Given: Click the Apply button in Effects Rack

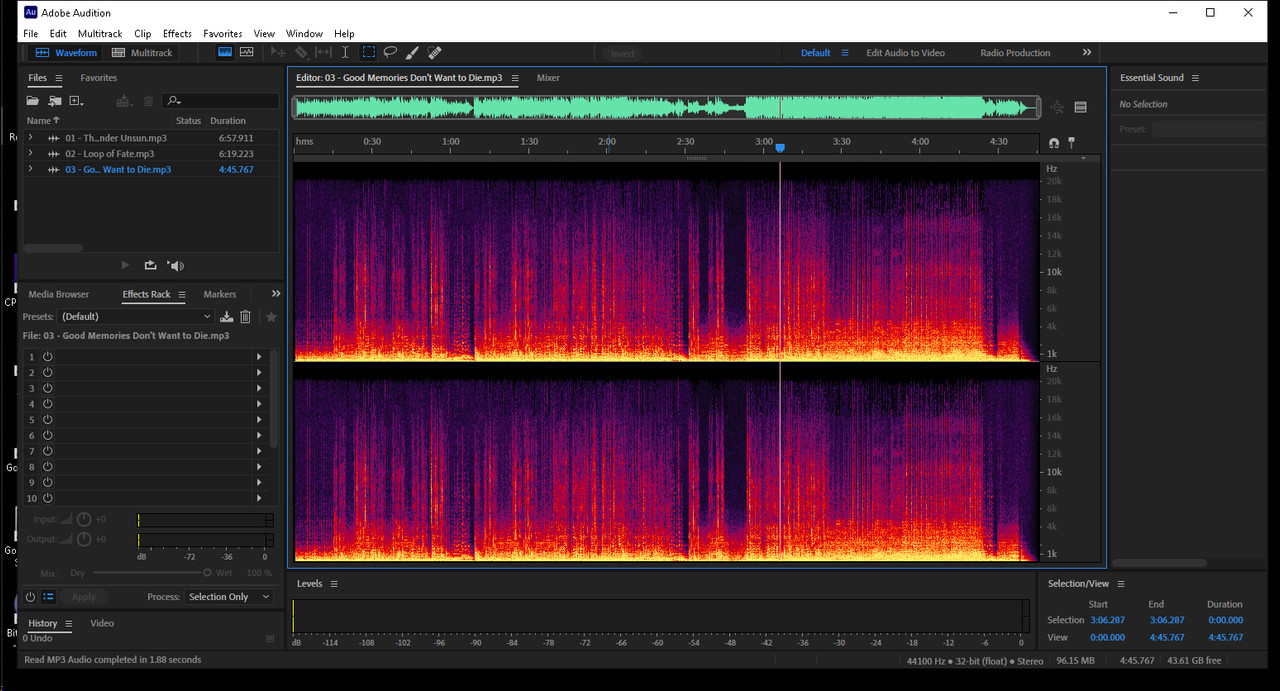Looking at the screenshot, I should 84,597.
